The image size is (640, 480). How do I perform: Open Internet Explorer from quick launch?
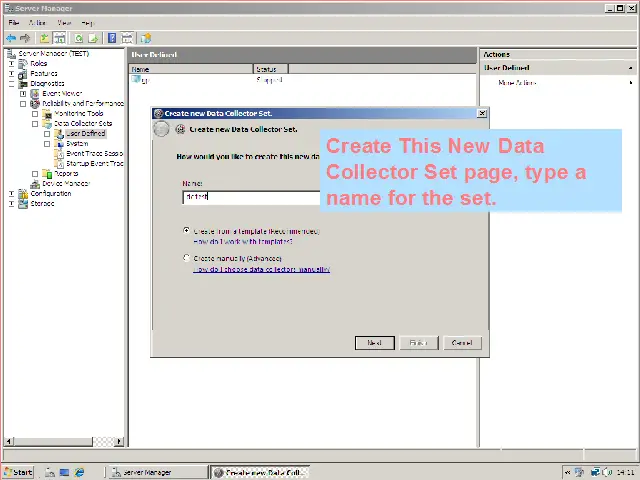coord(80,472)
